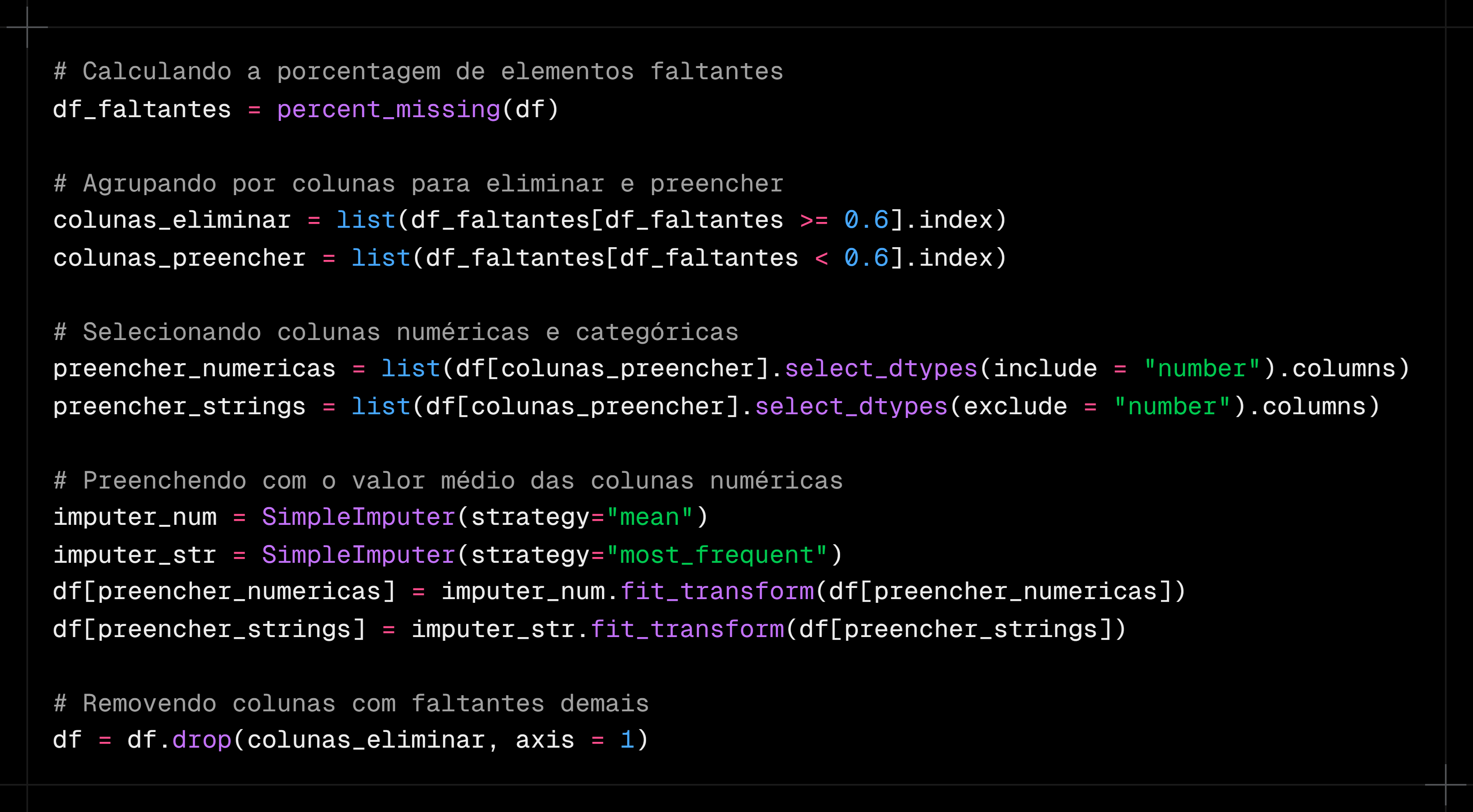Click preencher_numericas at its assignment line start
Viewport: 1473px width, 812px height.
click(x=194, y=368)
